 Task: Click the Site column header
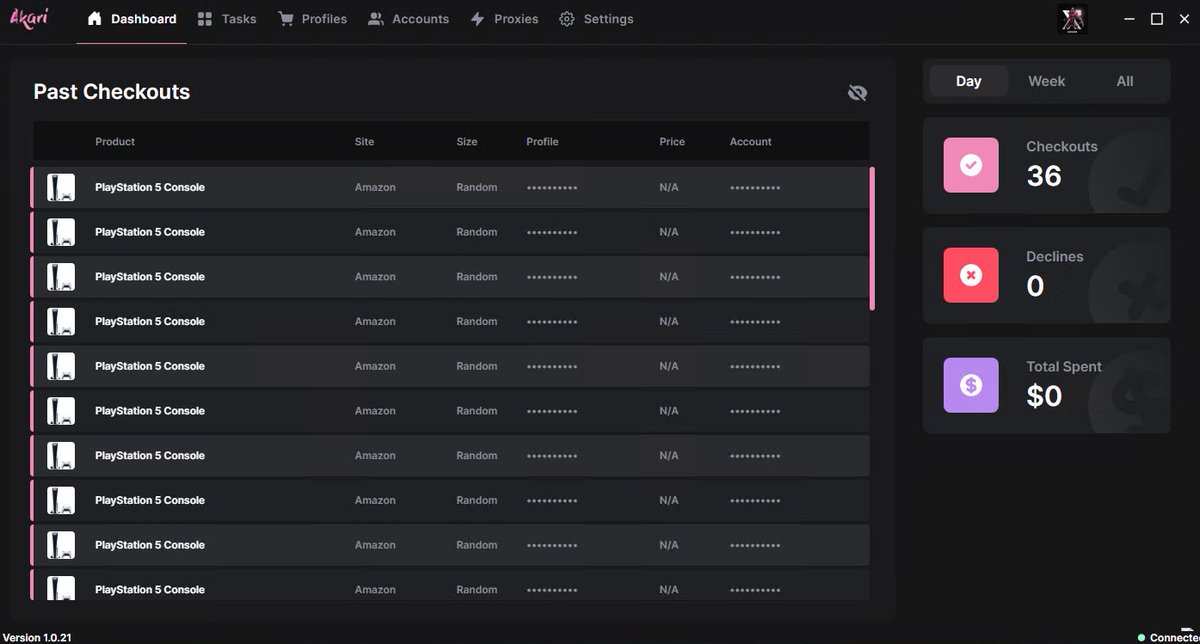coord(364,142)
